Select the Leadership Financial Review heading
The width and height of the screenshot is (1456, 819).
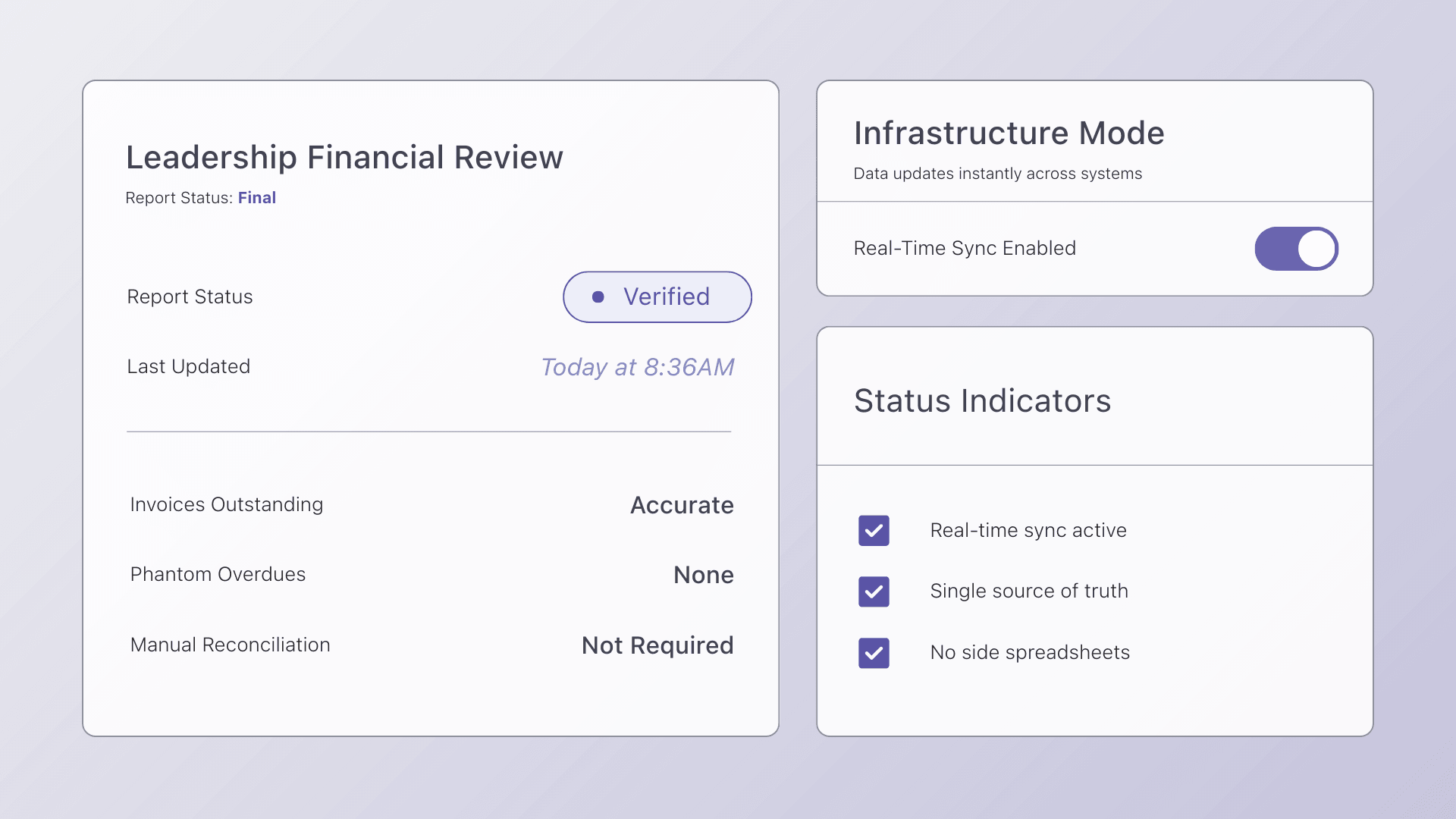344,157
